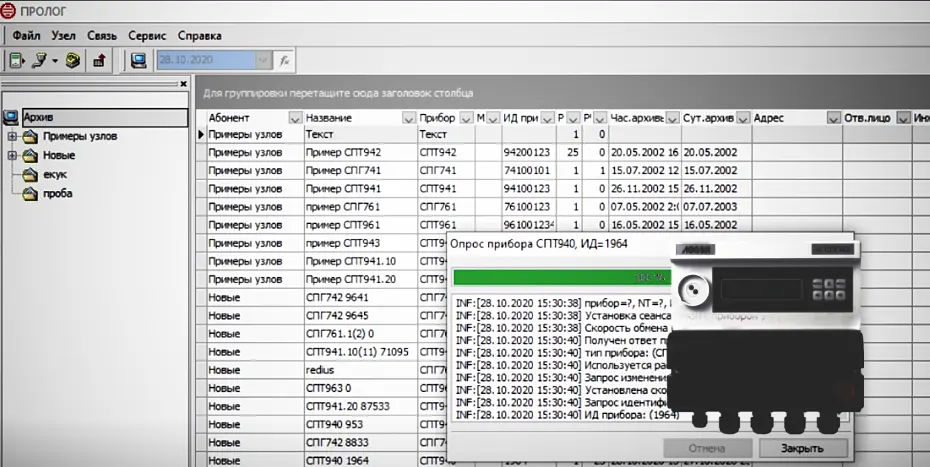Open the Узел menu
Image resolution: width=930 pixels, height=467 pixels.
pyautogui.click(x=63, y=36)
